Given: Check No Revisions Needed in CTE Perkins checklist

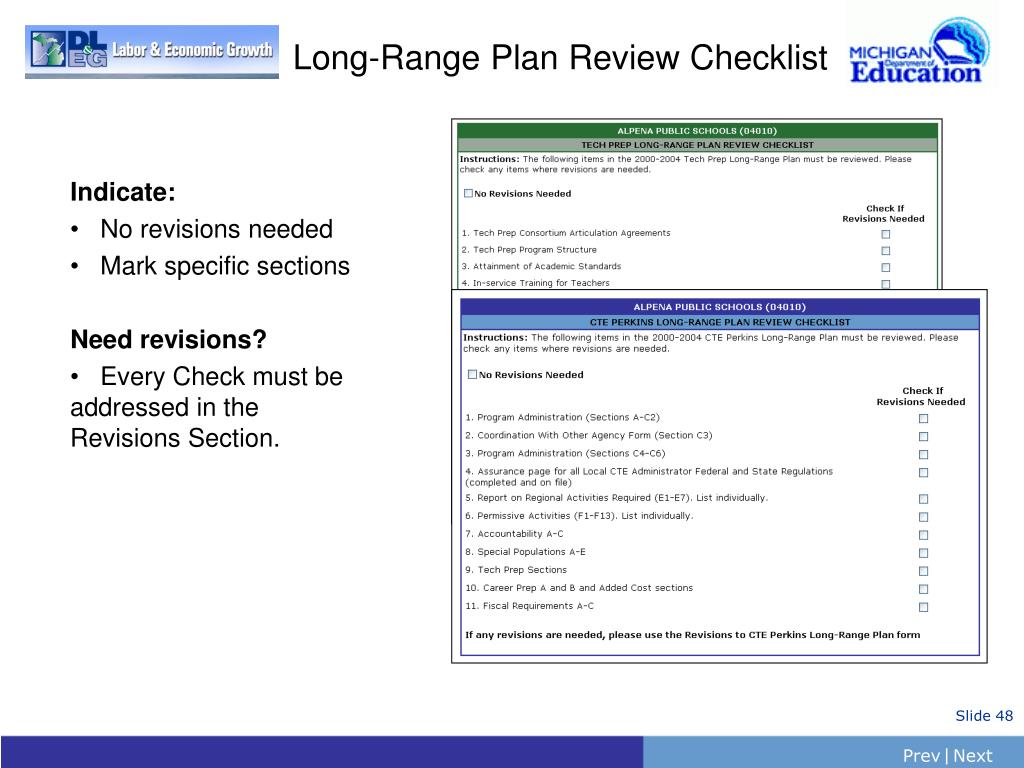Looking at the screenshot, I should click(x=472, y=374).
